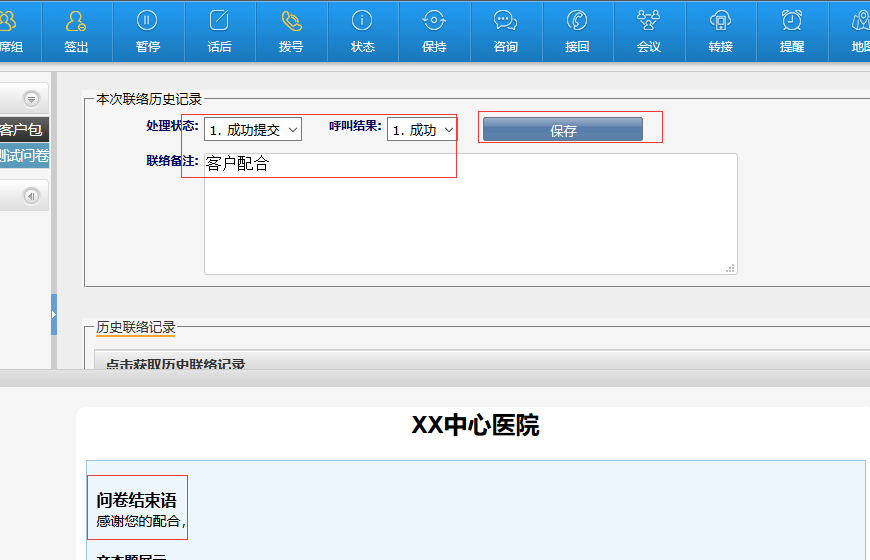
Task: Click the 拨号 (dial) phone icon
Action: click(291, 22)
